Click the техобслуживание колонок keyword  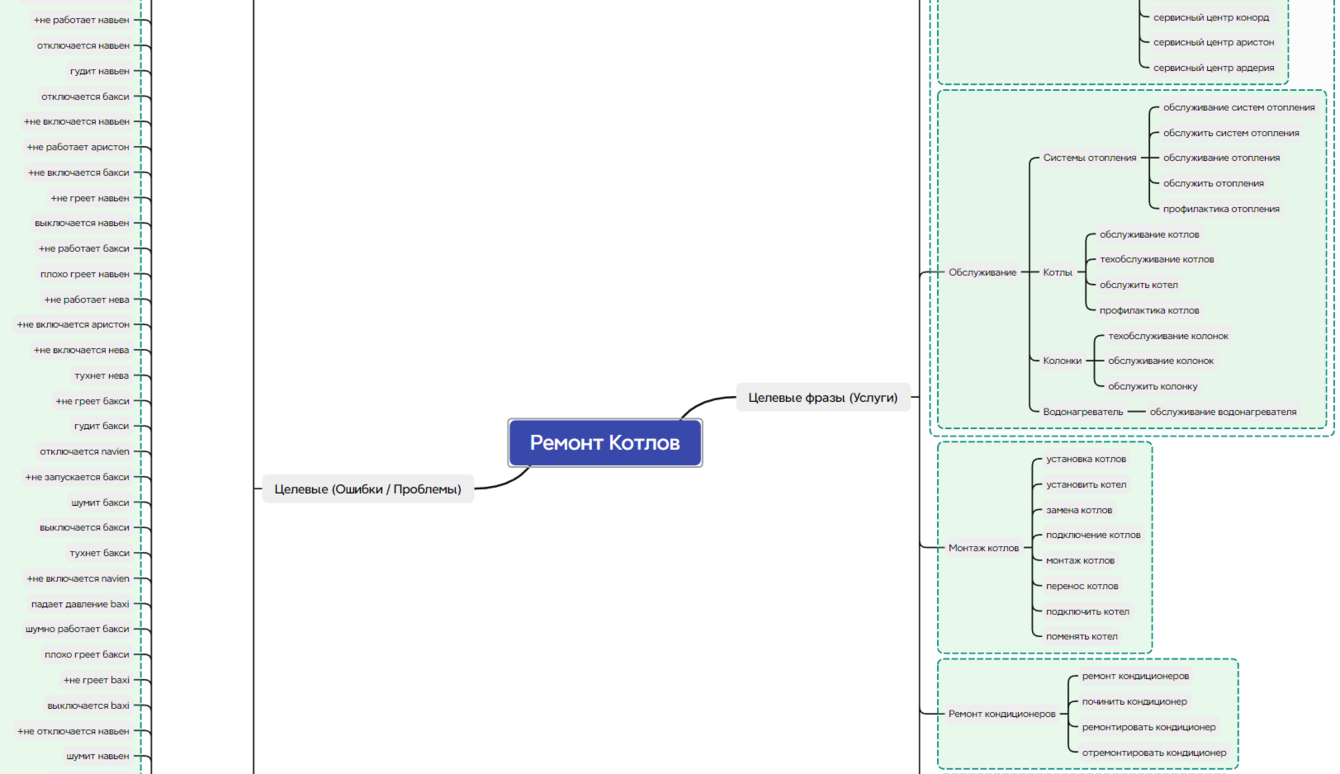click(1168, 335)
